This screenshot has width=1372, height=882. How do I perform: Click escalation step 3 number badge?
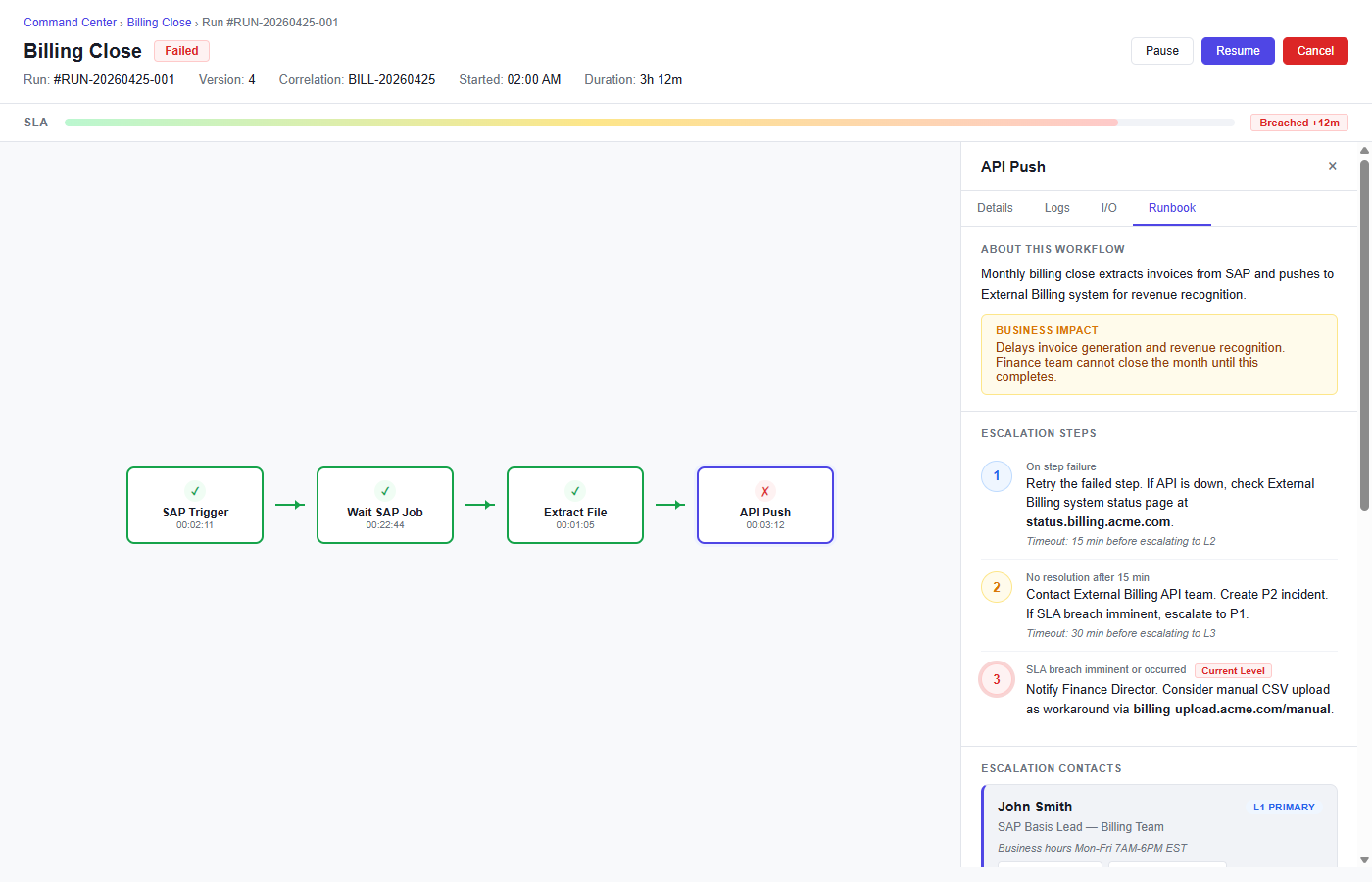coord(997,679)
